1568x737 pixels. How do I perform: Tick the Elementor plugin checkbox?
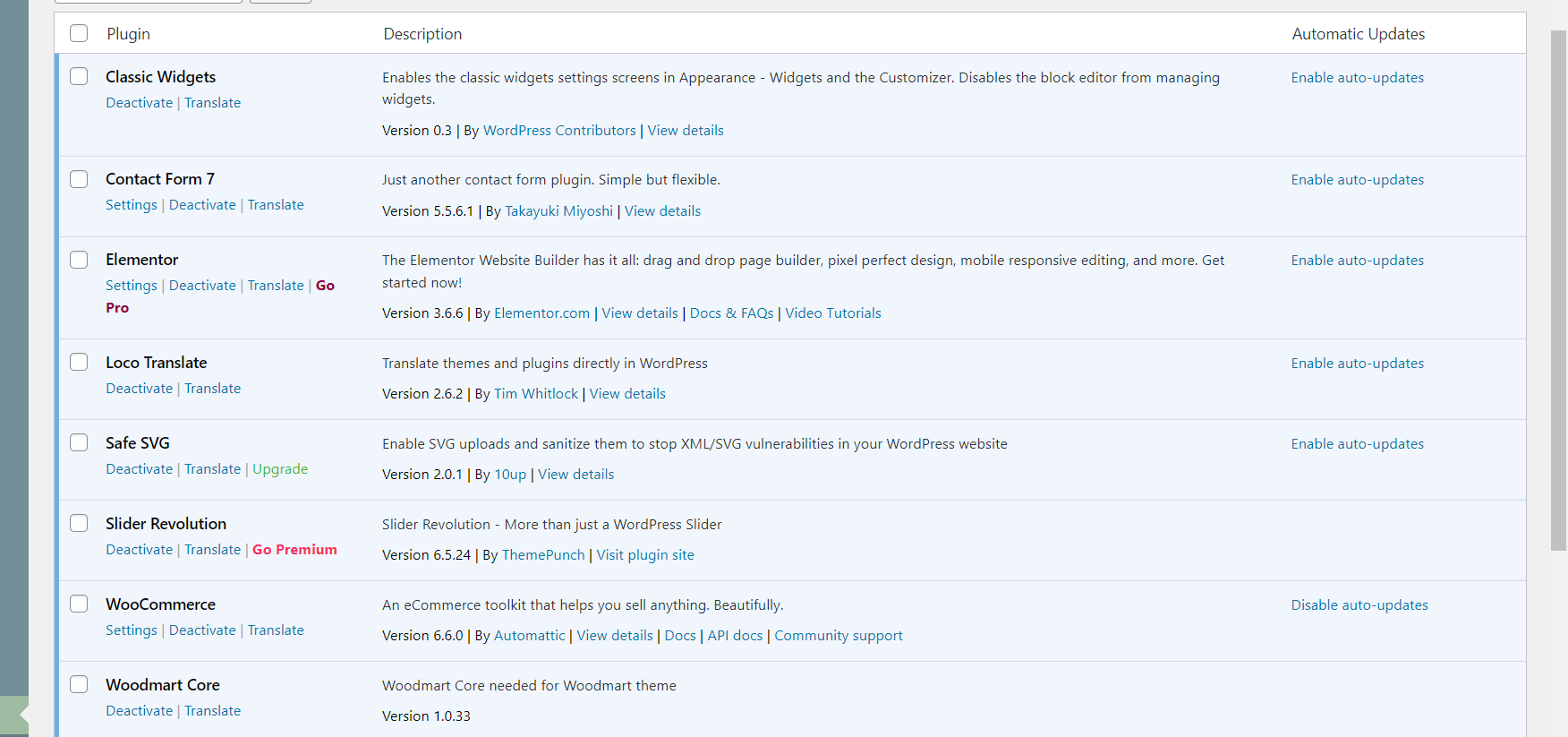tap(79, 260)
